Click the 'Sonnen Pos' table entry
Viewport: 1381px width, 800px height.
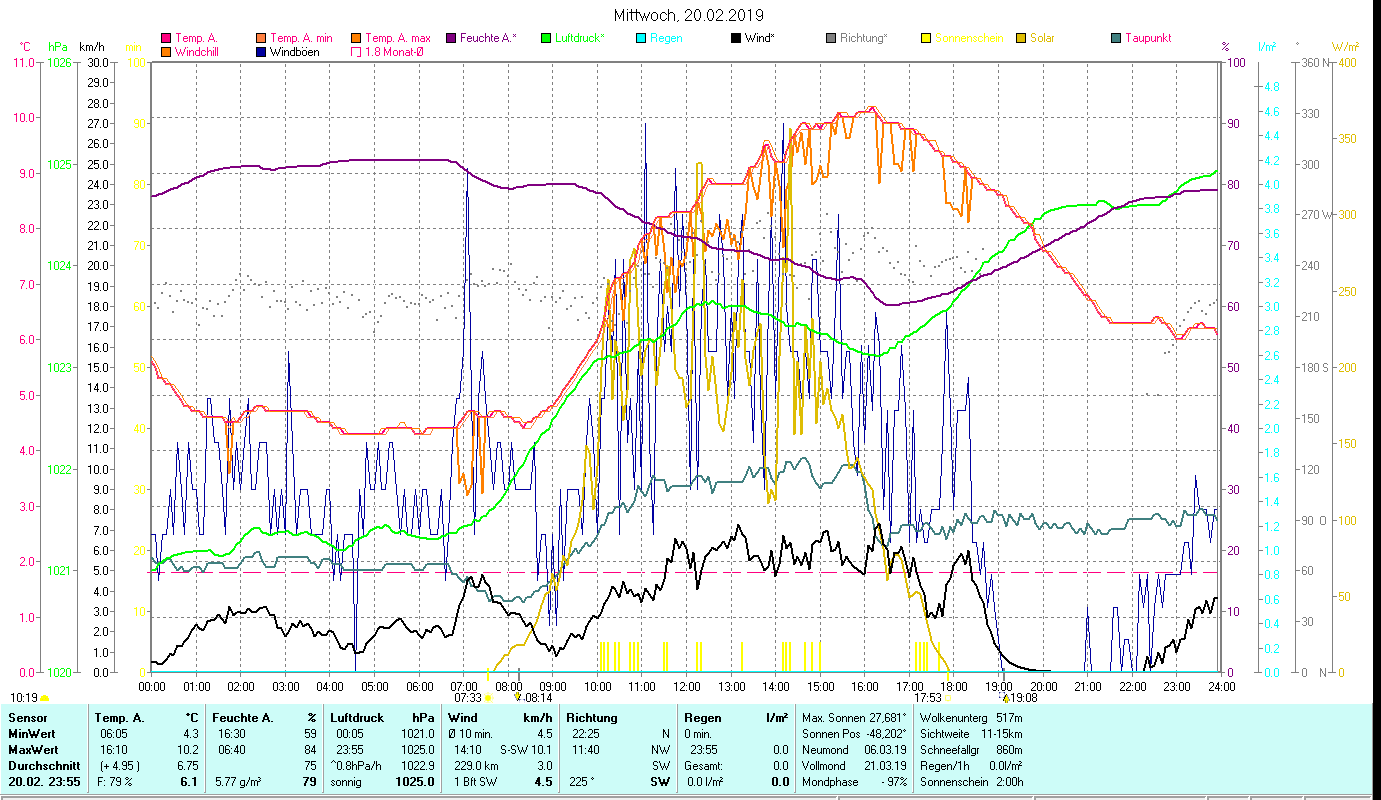pyautogui.click(x=855, y=734)
